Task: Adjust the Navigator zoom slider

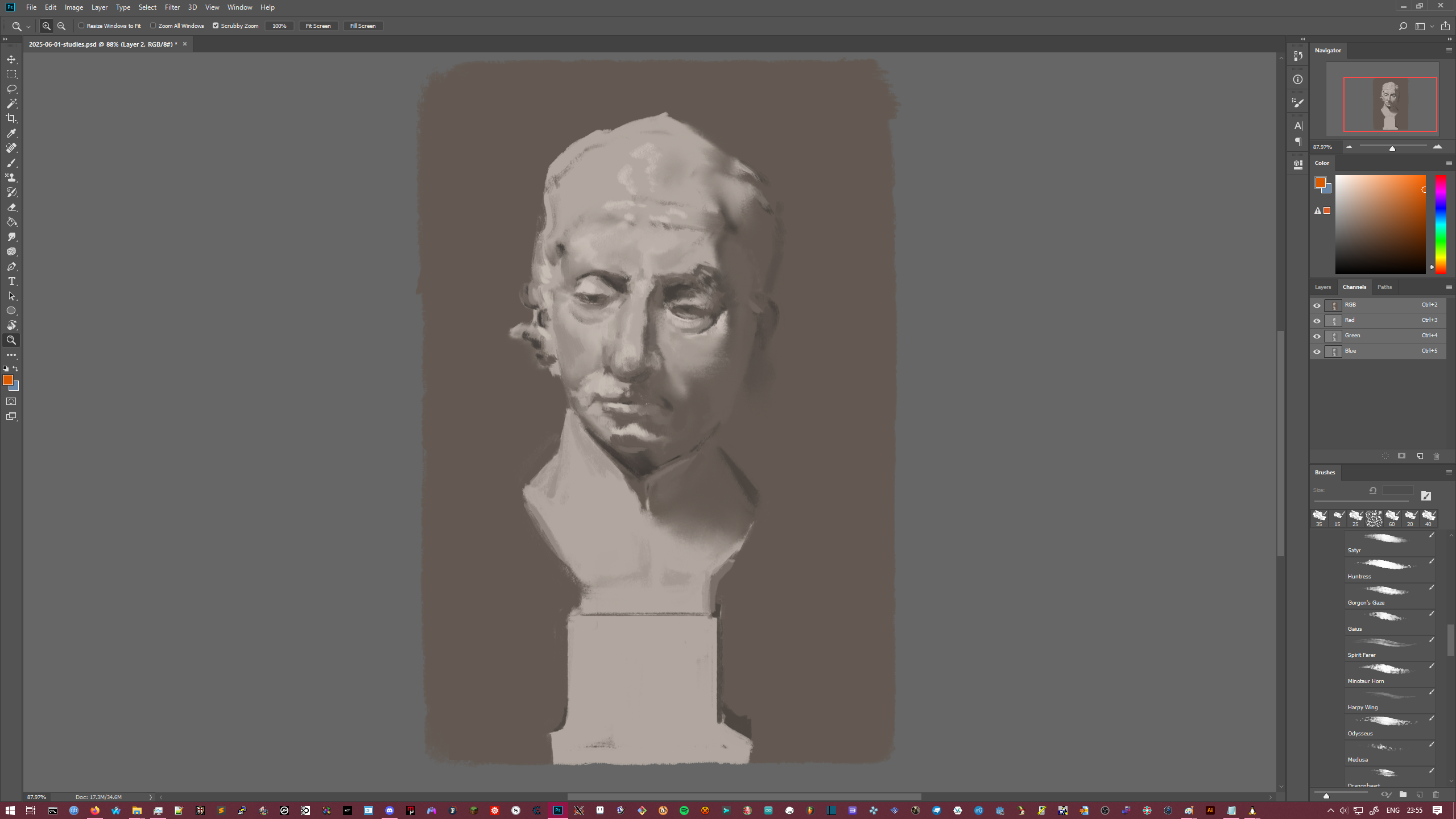Action: pyautogui.click(x=1392, y=148)
